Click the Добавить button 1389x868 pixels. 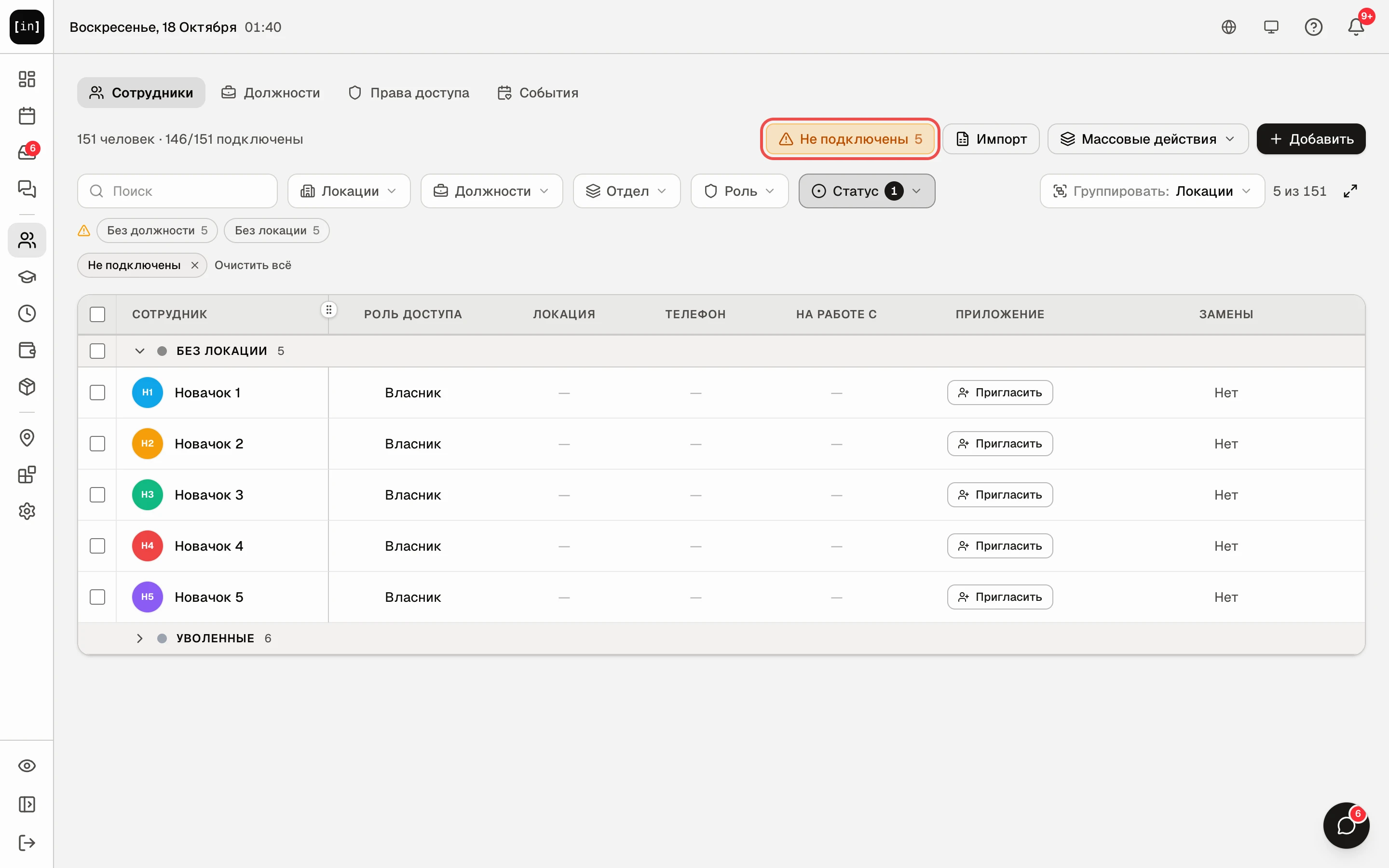click(x=1311, y=139)
